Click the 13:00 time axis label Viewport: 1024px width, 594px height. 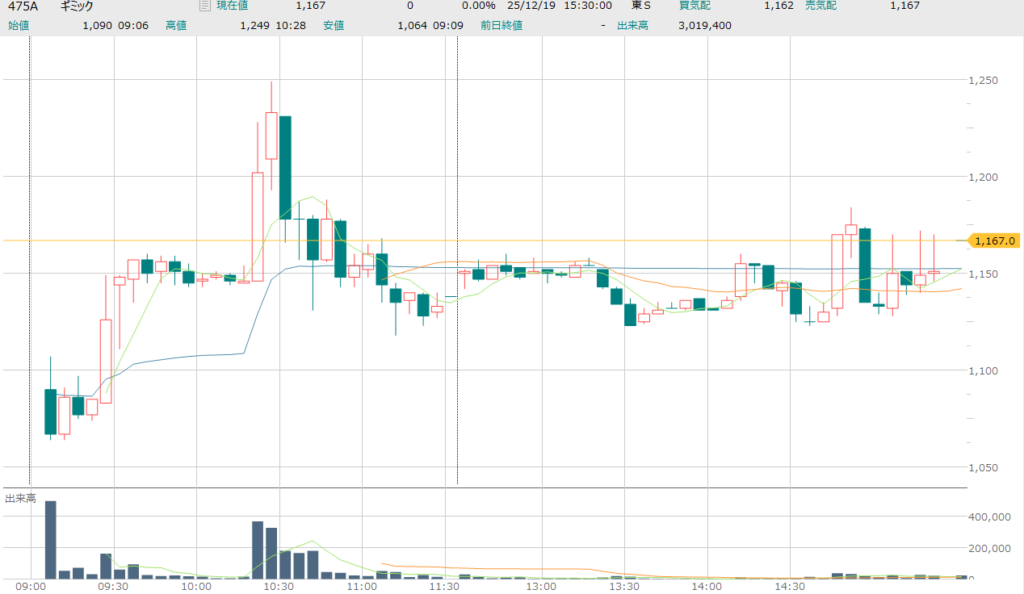click(541, 587)
